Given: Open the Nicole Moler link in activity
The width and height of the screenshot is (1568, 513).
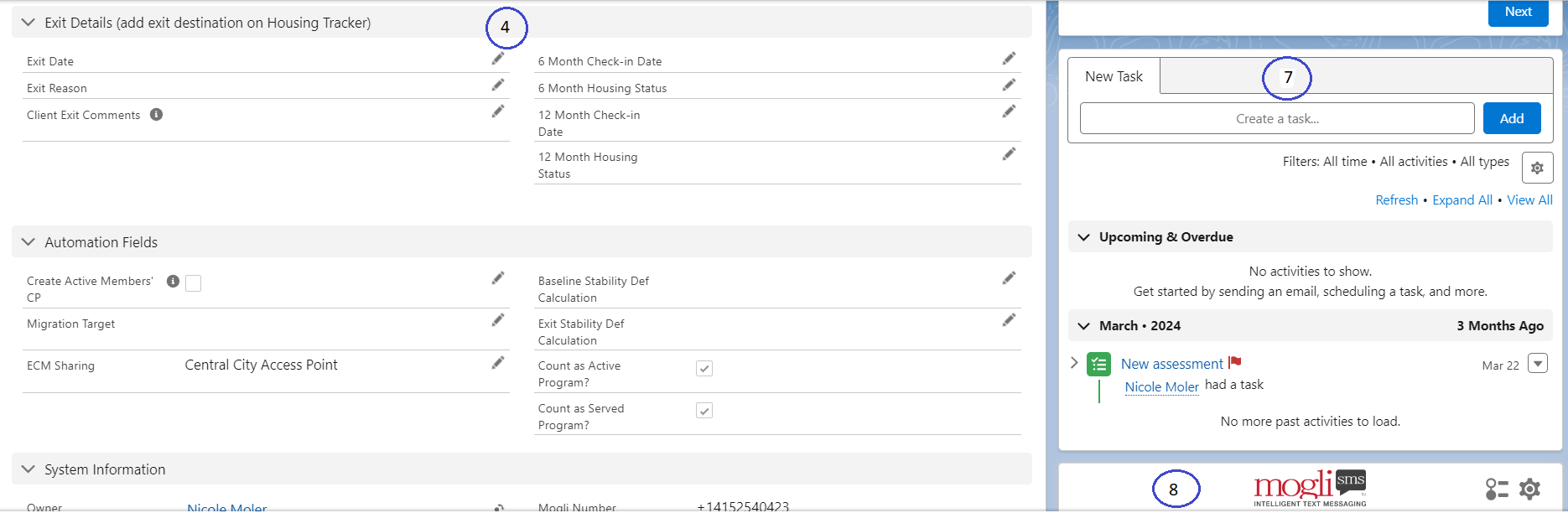Looking at the screenshot, I should (1161, 386).
